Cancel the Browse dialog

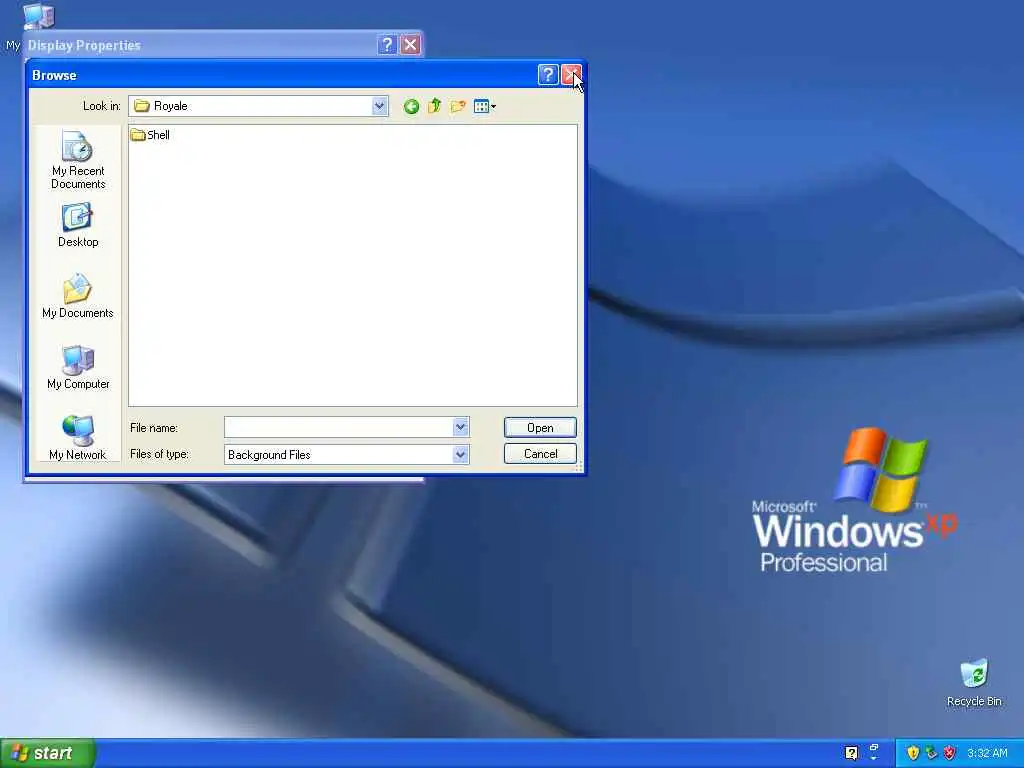[540, 454]
